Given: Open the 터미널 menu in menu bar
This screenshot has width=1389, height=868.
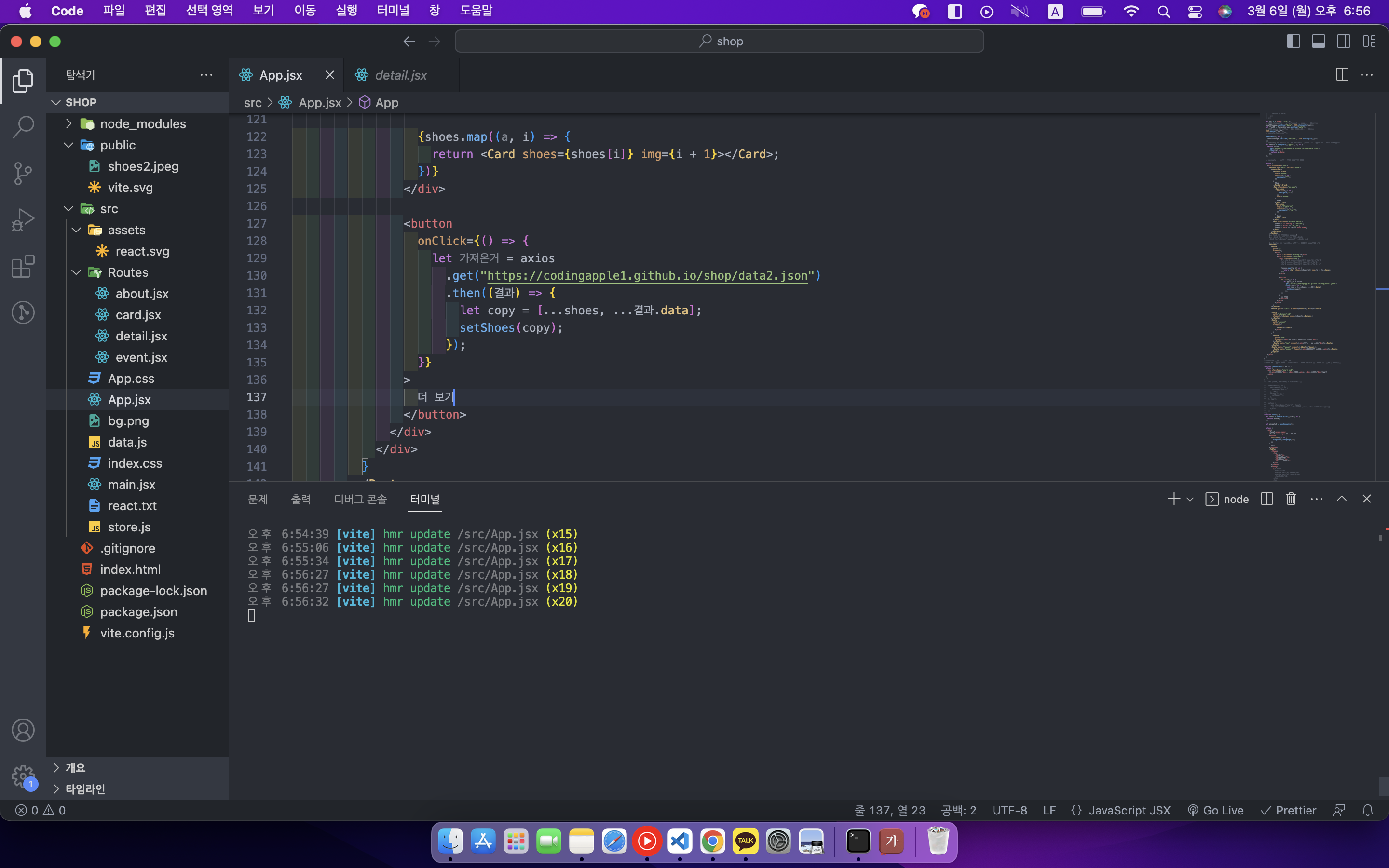Looking at the screenshot, I should (x=393, y=11).
